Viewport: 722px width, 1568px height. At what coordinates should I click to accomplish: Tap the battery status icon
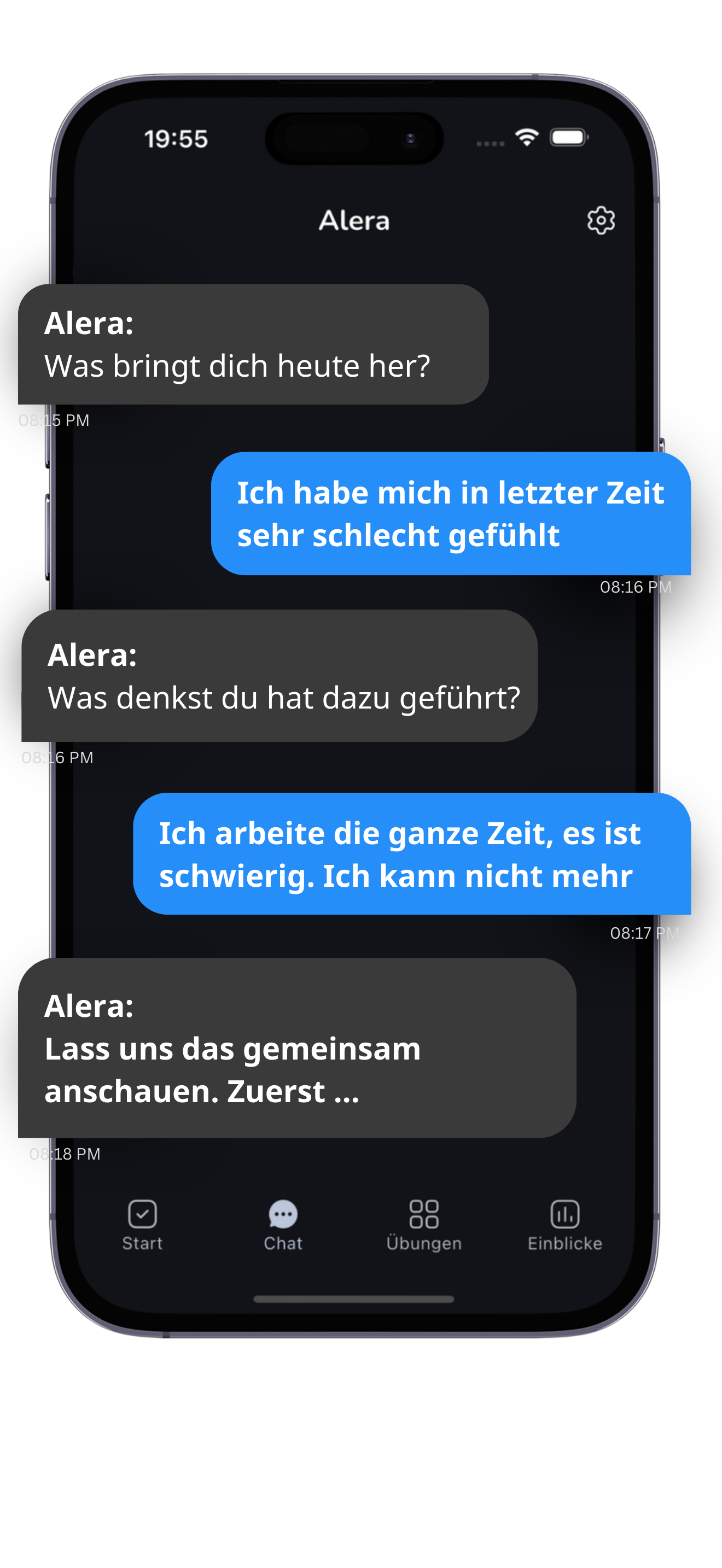point(569,138)
